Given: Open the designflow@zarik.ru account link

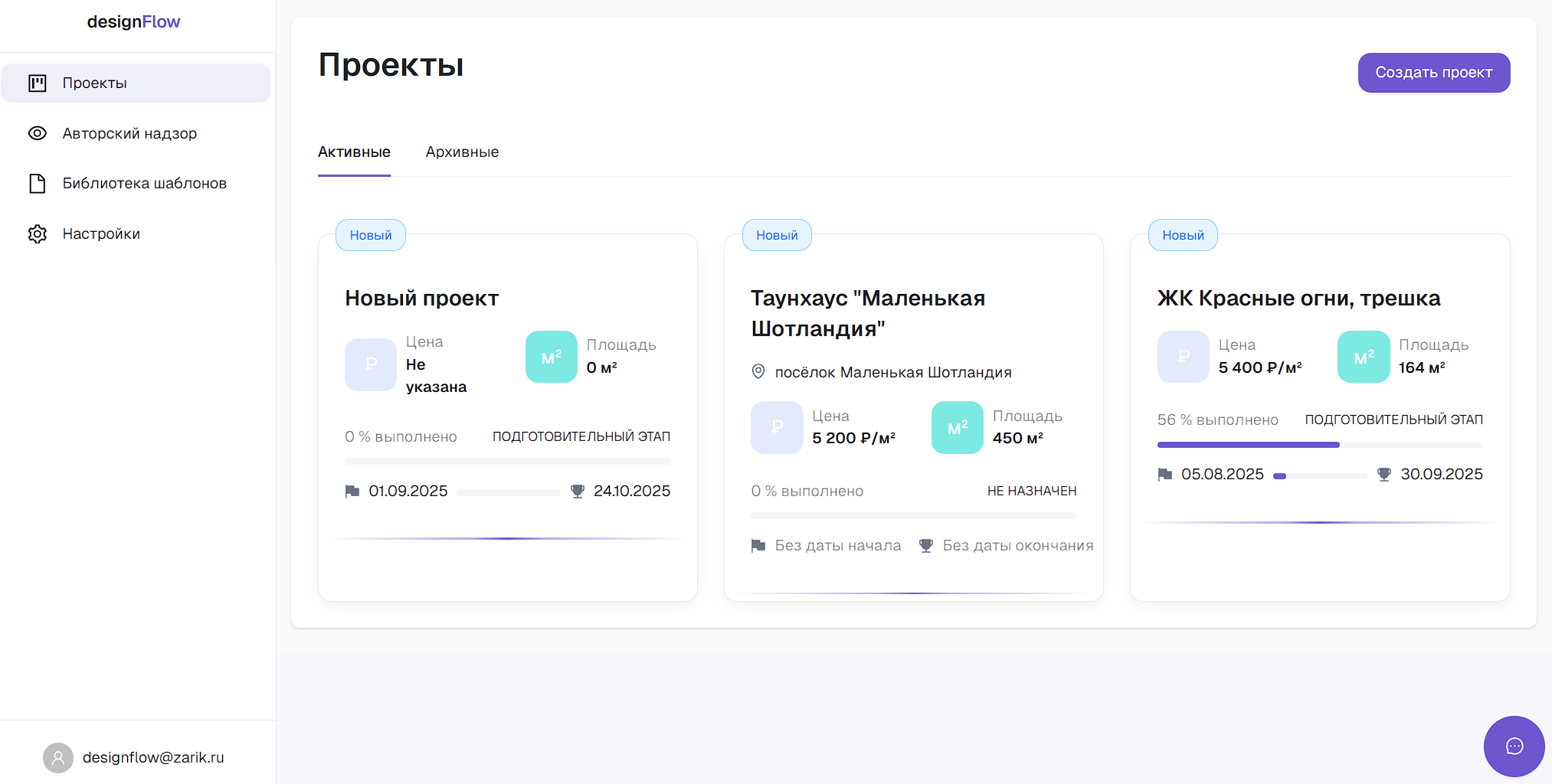Looking at the screenshot, I should pos(153,758).
